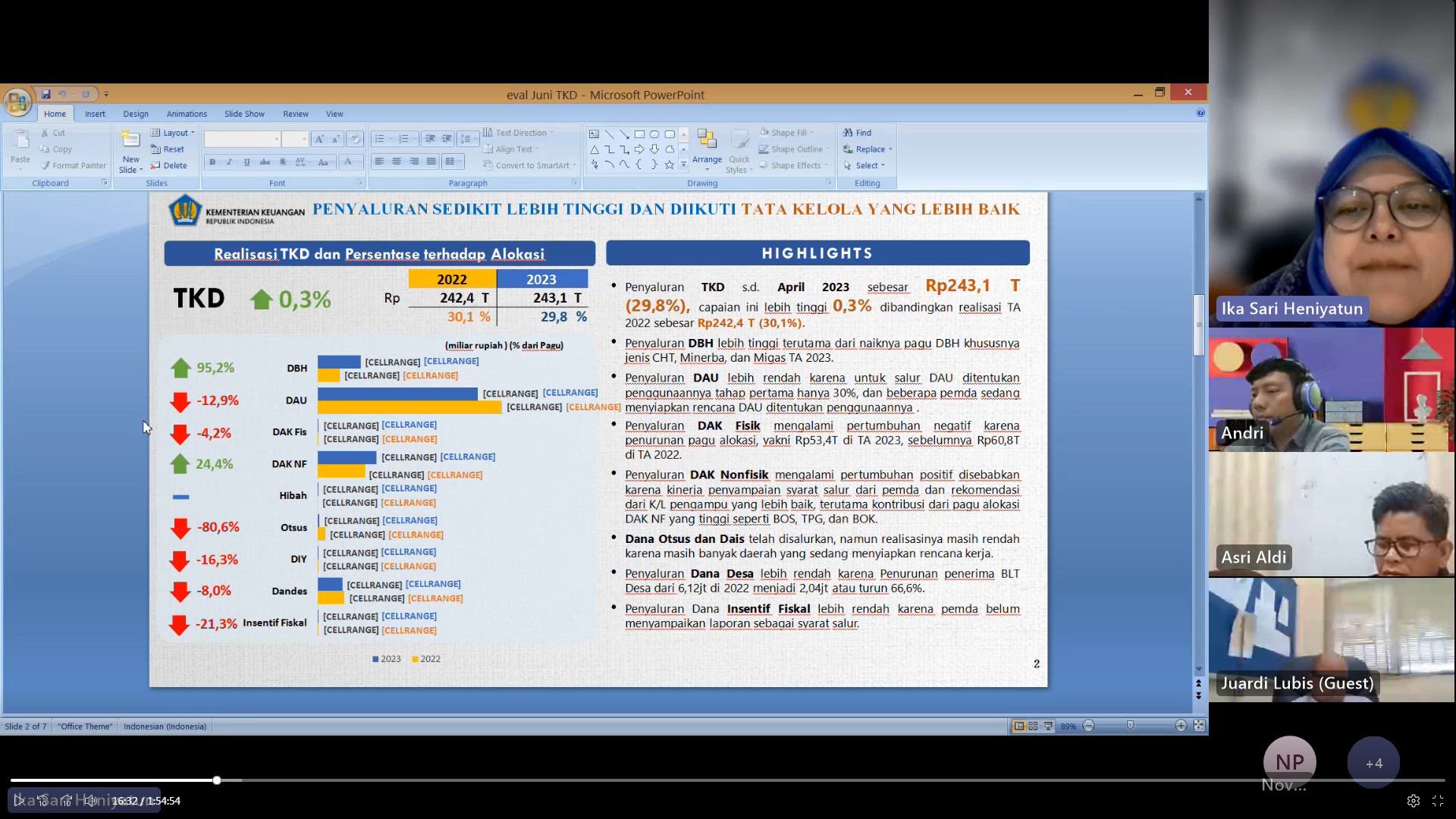Enter fullscreen on the video player

tap(1437, 801)
